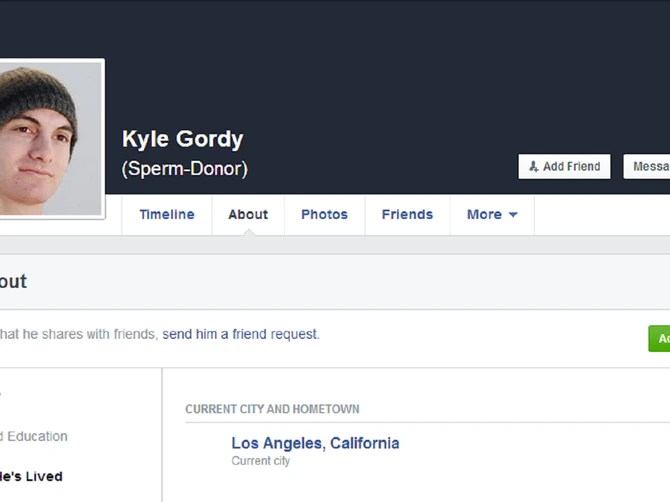Open the Los Angeles, California link
The image size is (670, 502).
(315, 443)
